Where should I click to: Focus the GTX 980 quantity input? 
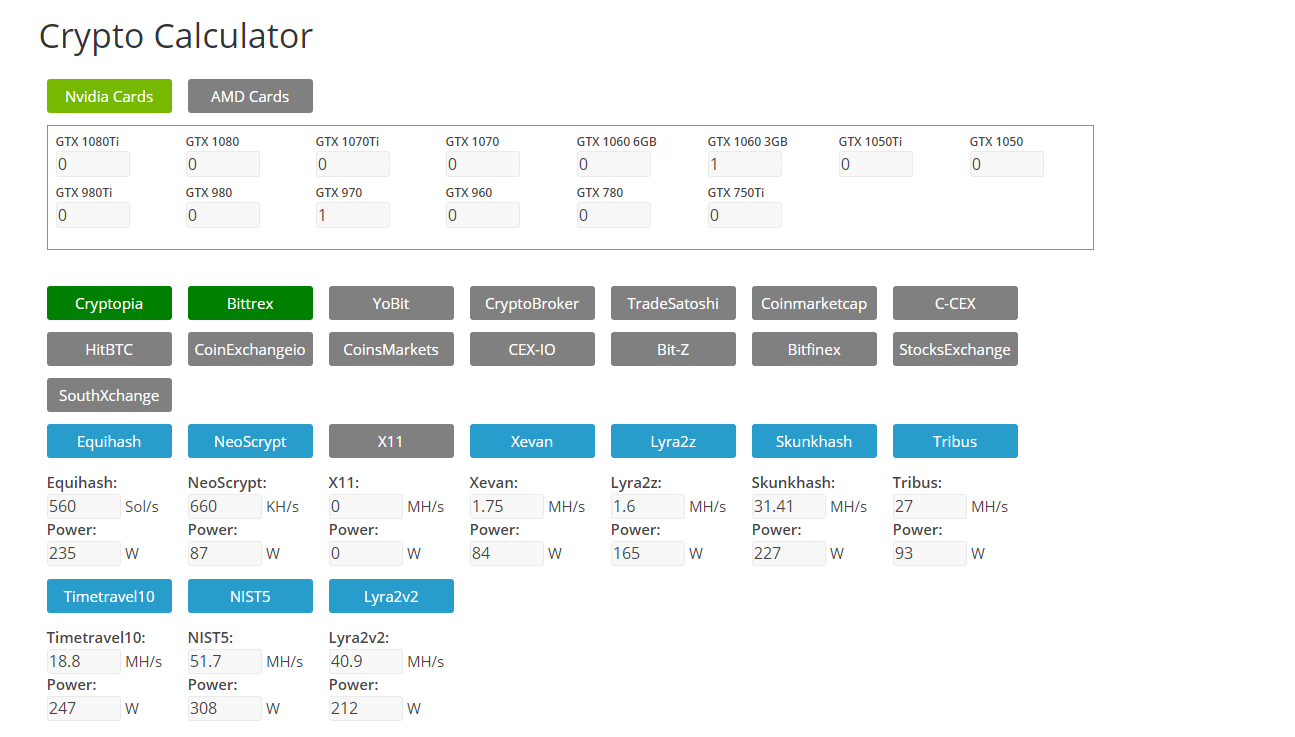(x=223, y=215)
